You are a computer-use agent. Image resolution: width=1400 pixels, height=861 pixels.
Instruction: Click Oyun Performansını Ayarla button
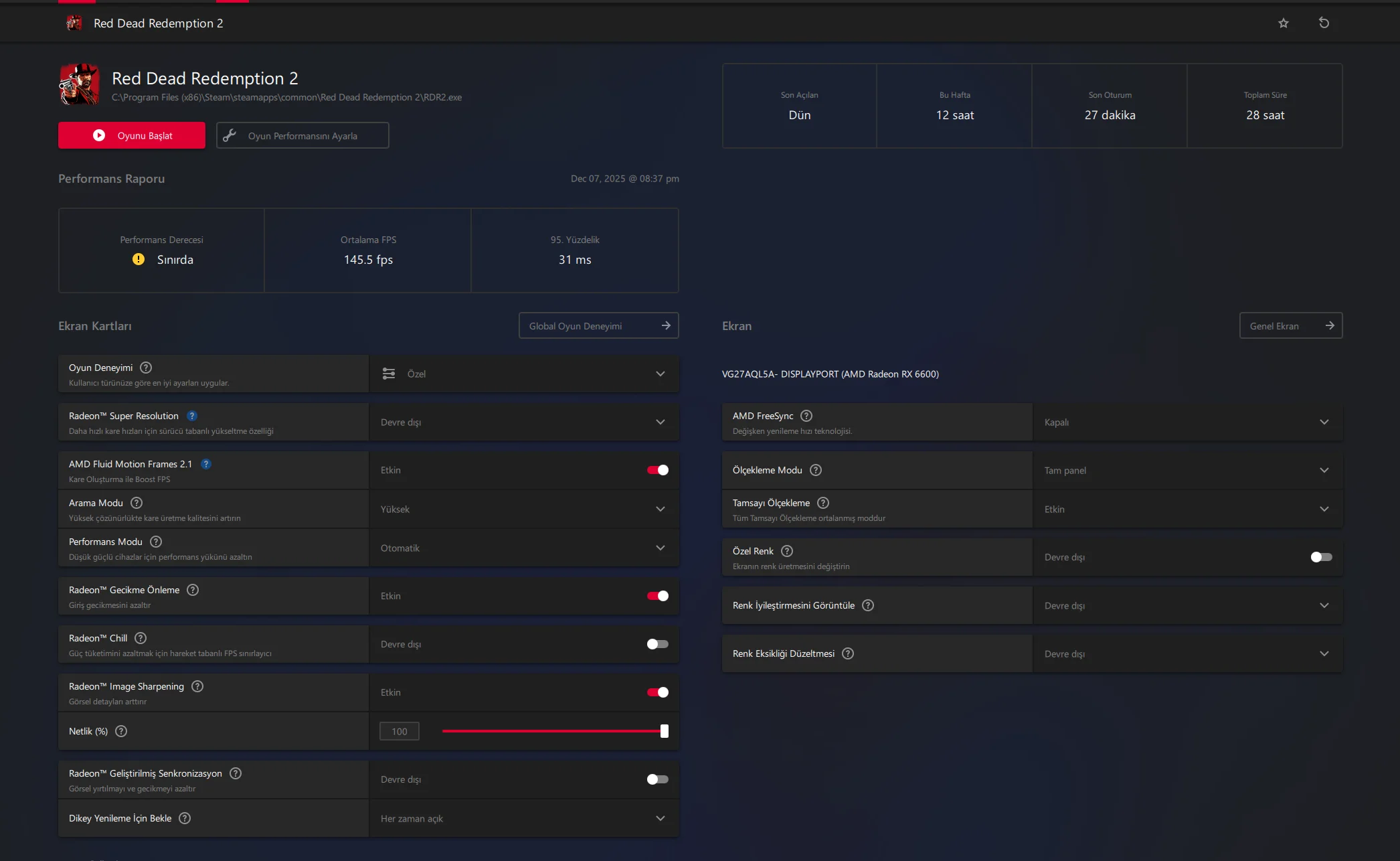[x=302, y=136]
